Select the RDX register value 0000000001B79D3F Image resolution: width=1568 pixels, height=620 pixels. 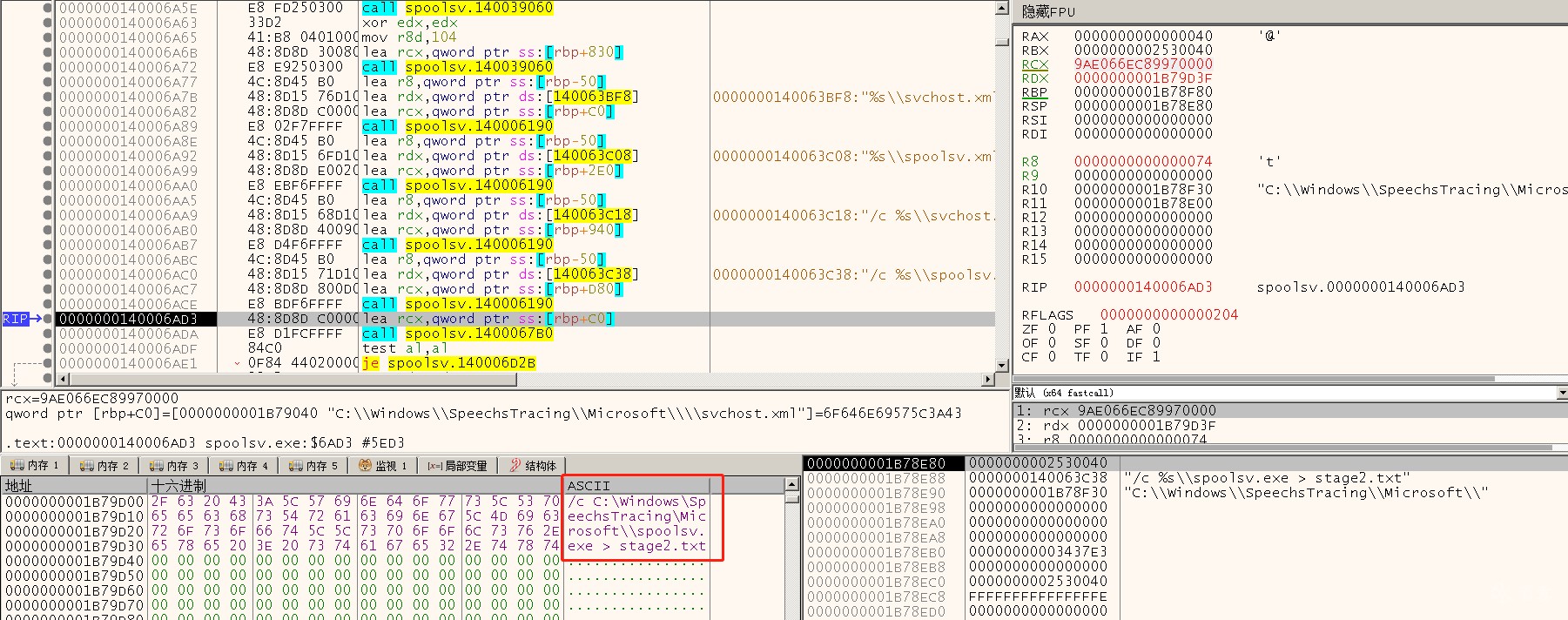pyautogui.click(x=1143, y=78)
